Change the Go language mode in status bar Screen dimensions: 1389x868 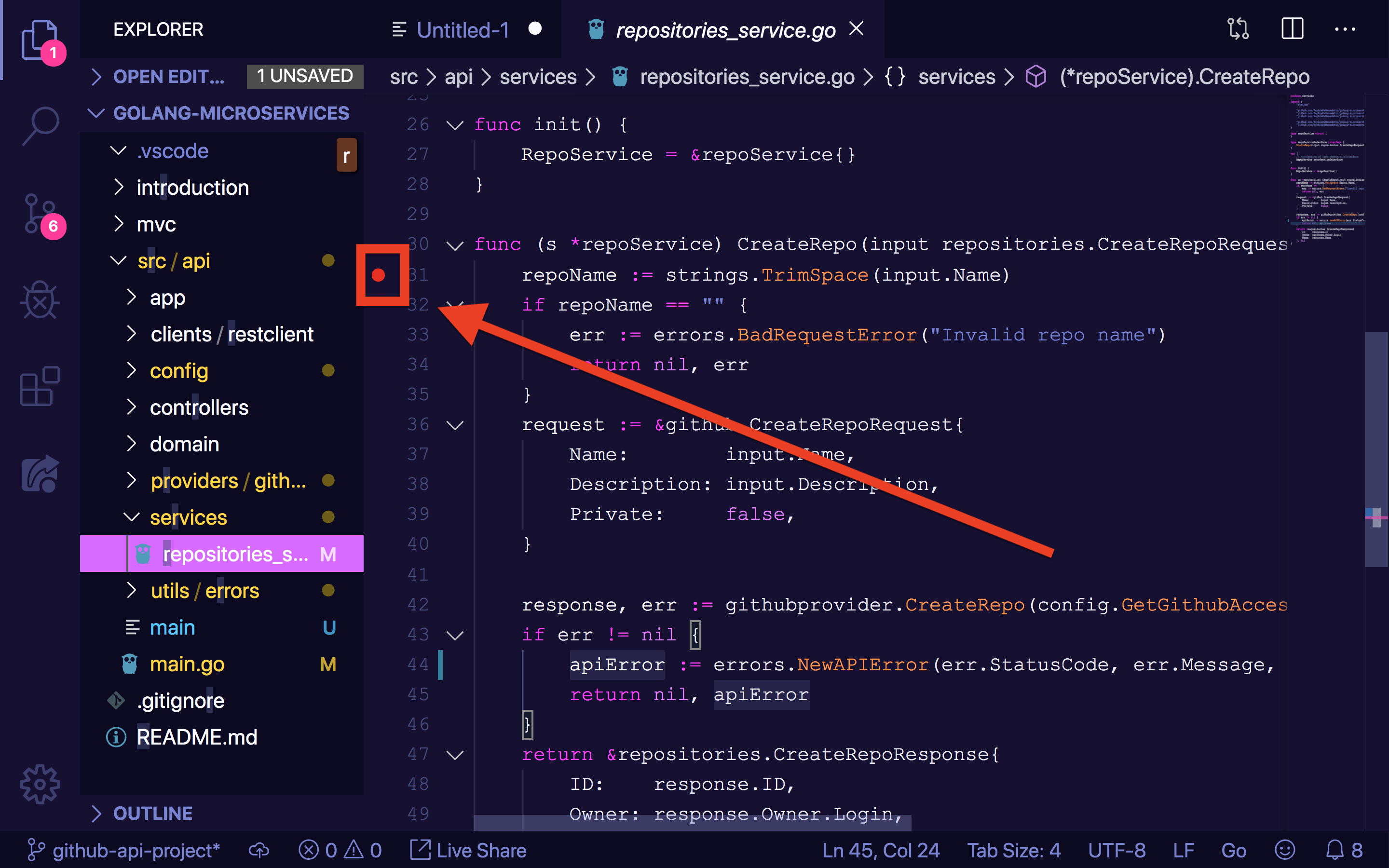[1233, 850]
